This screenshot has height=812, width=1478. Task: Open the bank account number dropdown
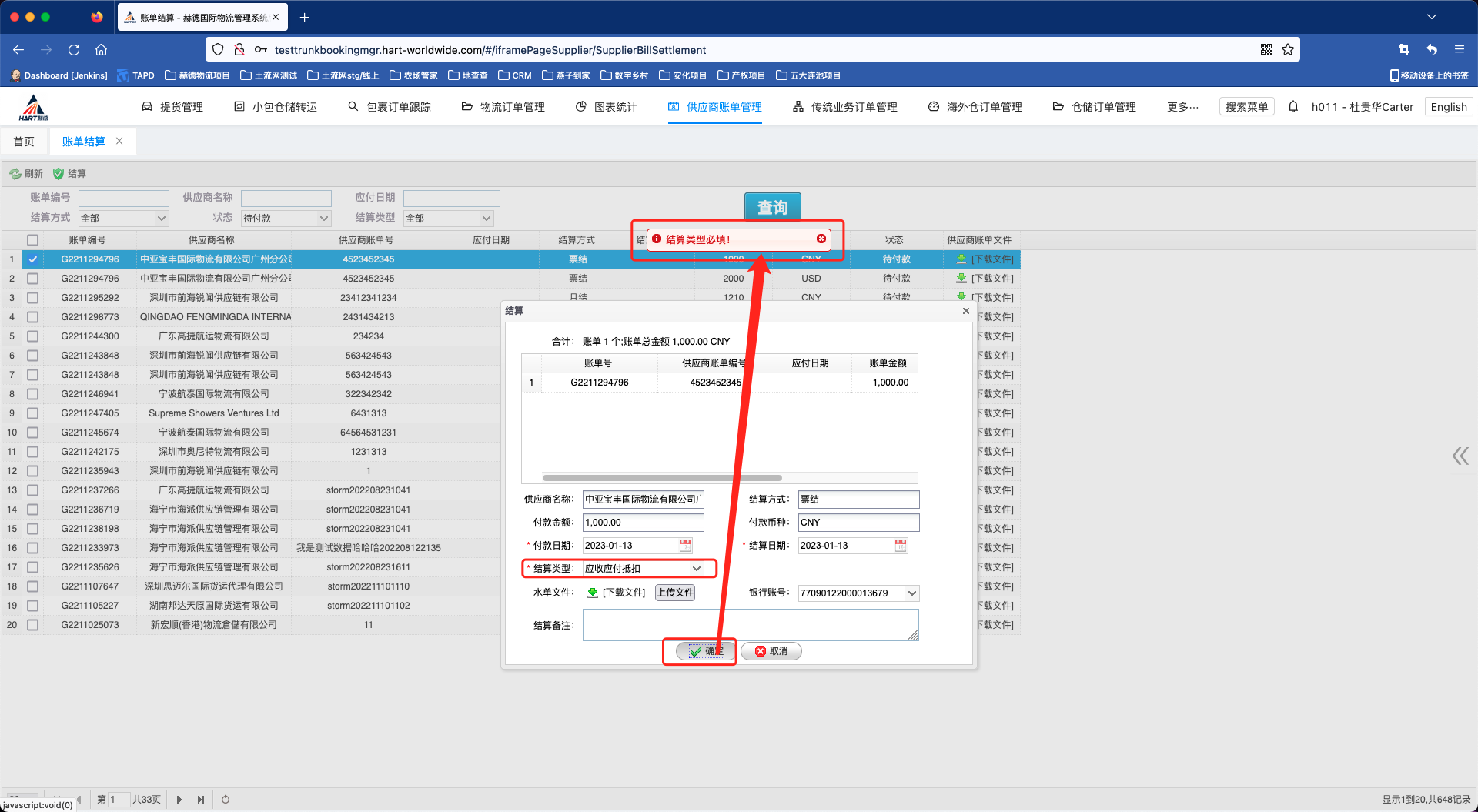911,593
